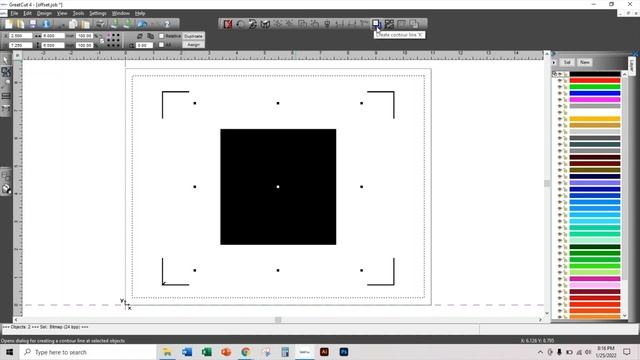Image resolution: width=640 pixels, height=360 pixels.
Task: Click the New button in layer panel
Action: [x=584, y=62]
